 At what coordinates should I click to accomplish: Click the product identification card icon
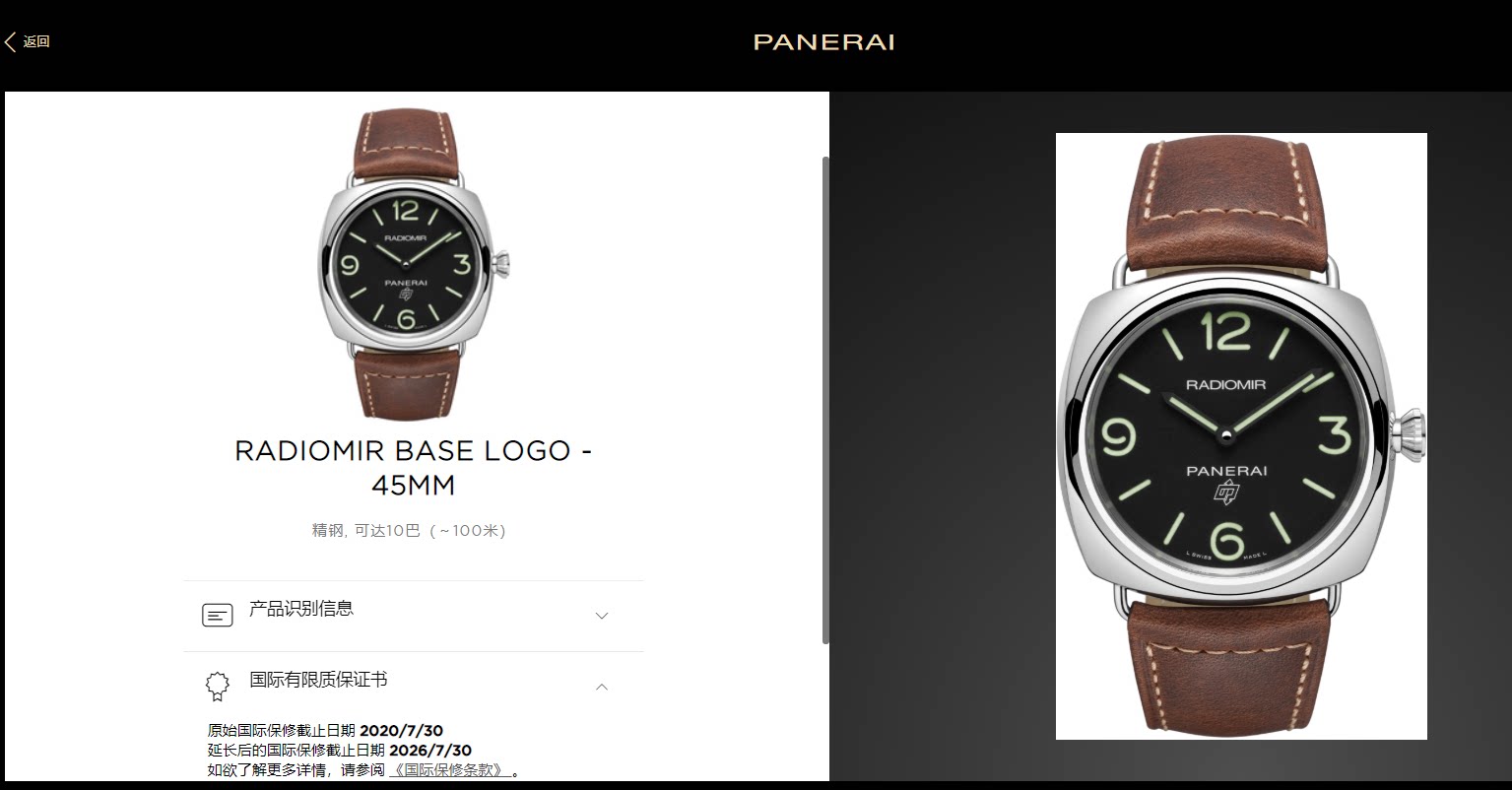(217, 616)
